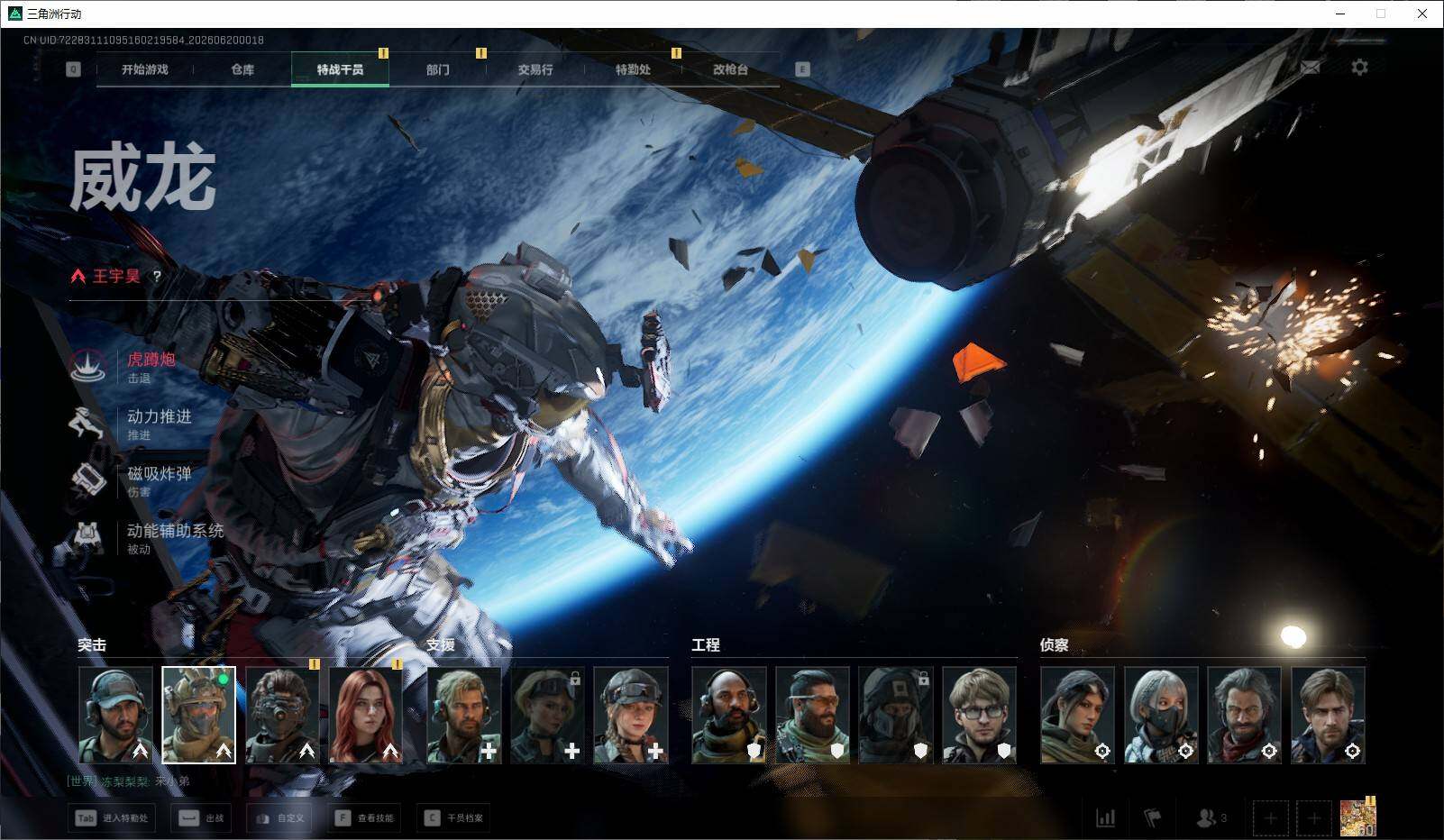Go to the 交易行 tab
1444x840 pixels.
[535, 69]
